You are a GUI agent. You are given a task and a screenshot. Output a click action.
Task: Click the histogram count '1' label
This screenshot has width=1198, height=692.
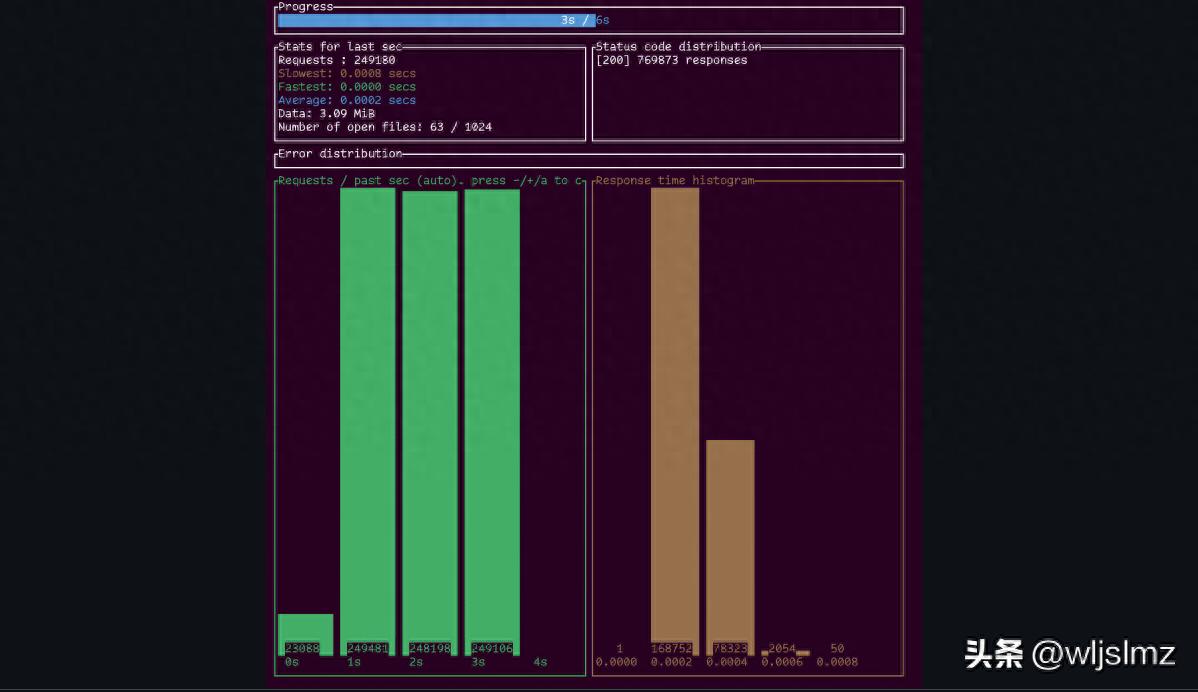click(620, 648)
